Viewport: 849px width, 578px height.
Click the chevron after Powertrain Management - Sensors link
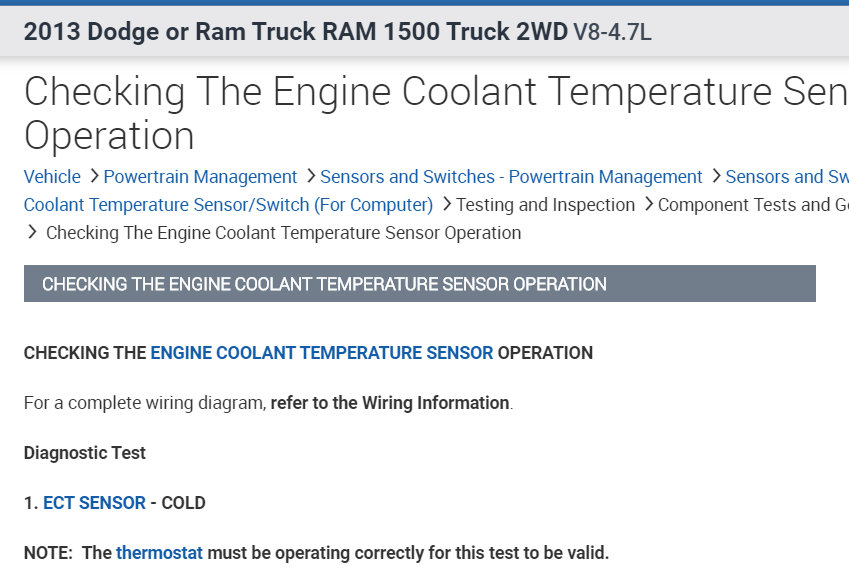click(715, 177)
